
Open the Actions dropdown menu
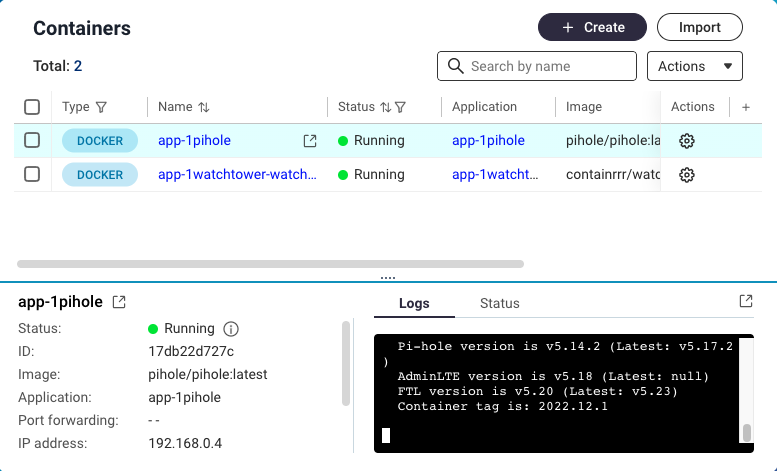click(x=695, y=66)
